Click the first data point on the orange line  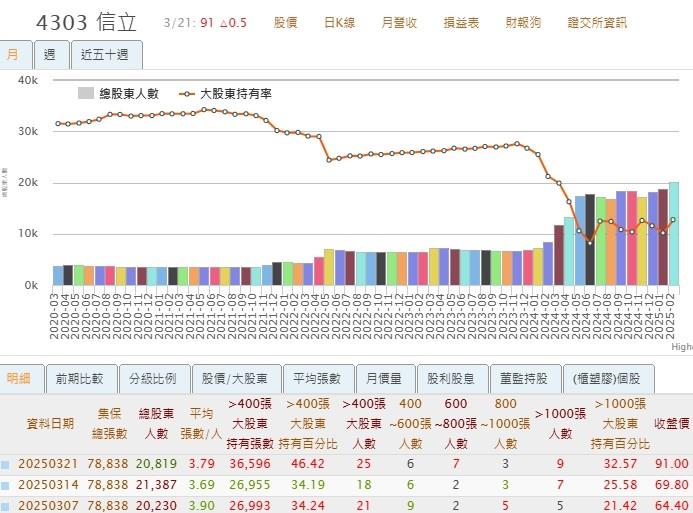coord(57,124)
